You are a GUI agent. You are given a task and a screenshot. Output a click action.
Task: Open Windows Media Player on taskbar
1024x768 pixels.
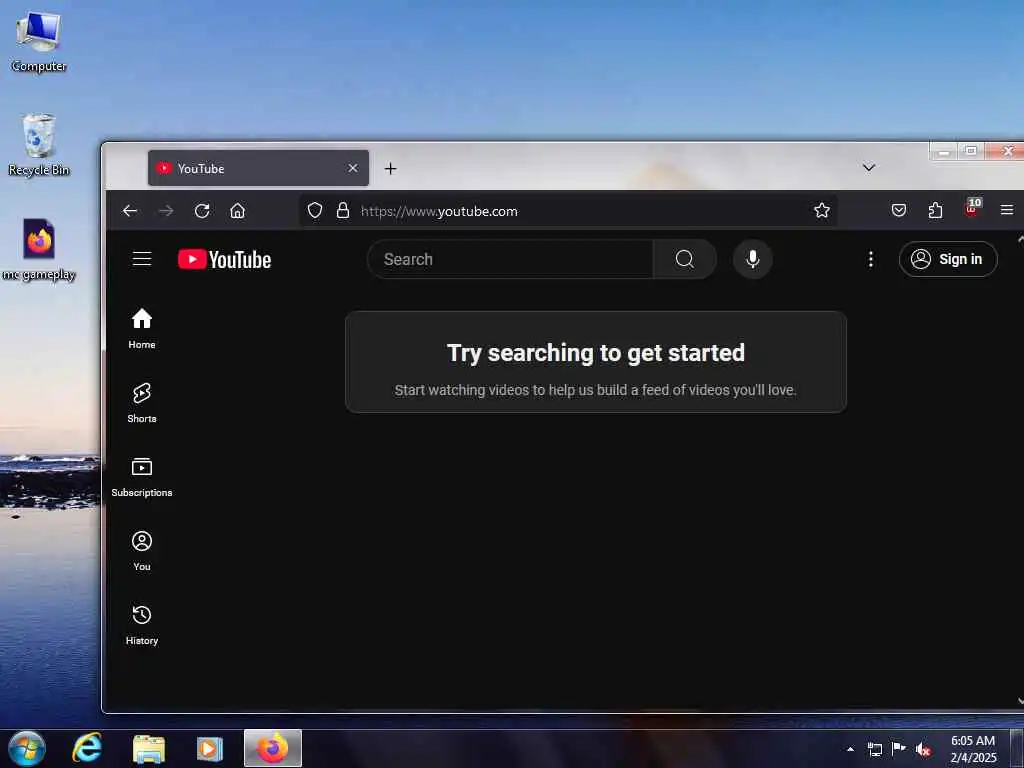click(210, 748)
